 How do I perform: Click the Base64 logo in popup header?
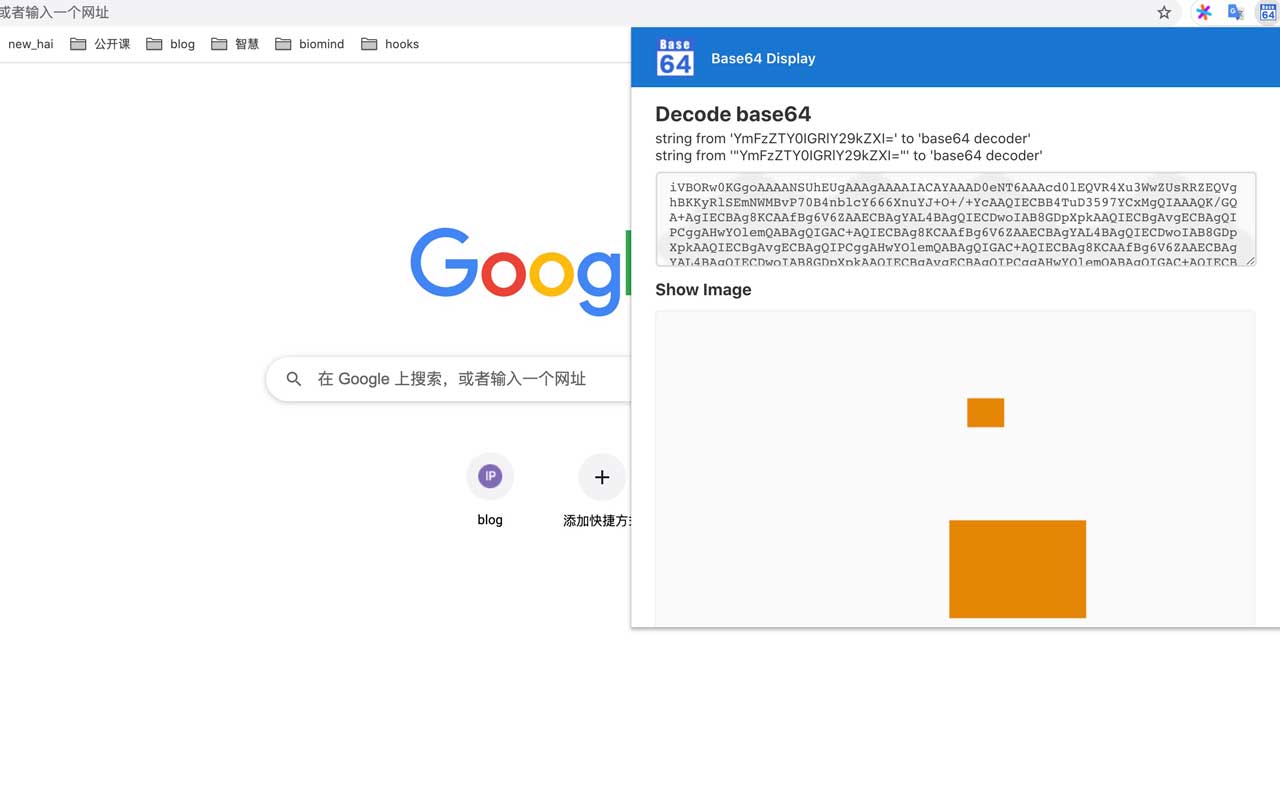tap(674, 57)
